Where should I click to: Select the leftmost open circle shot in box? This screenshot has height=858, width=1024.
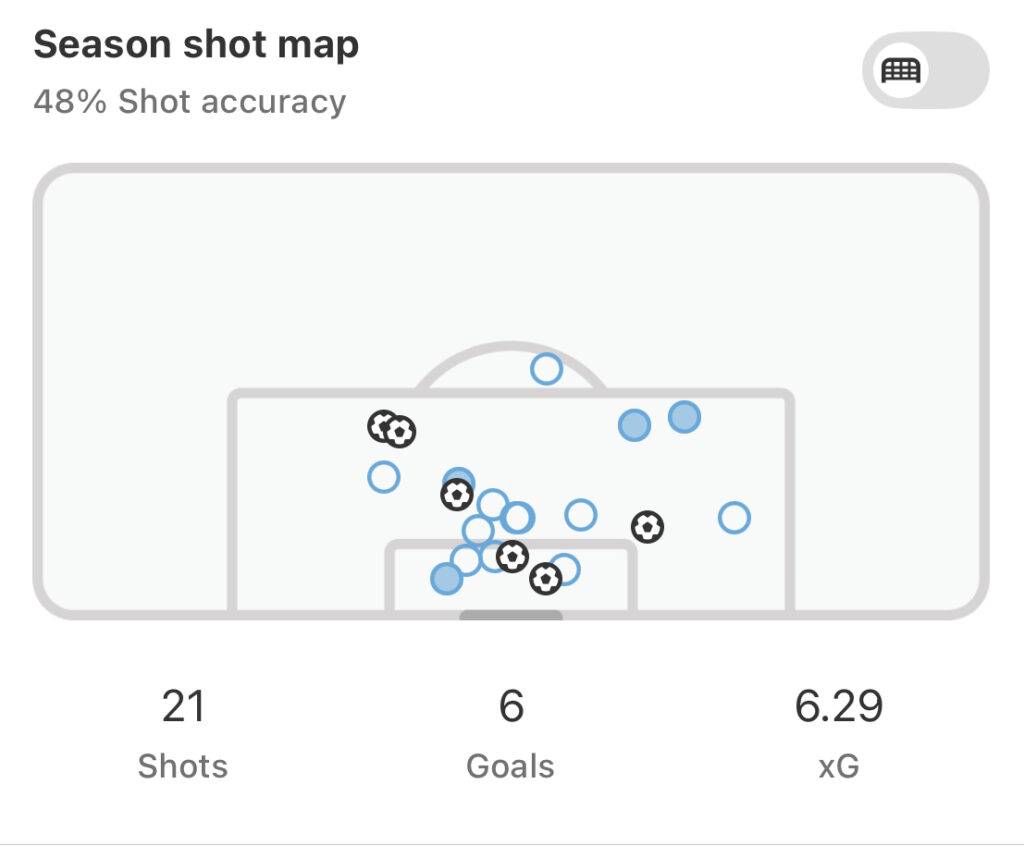coord(383,477)
